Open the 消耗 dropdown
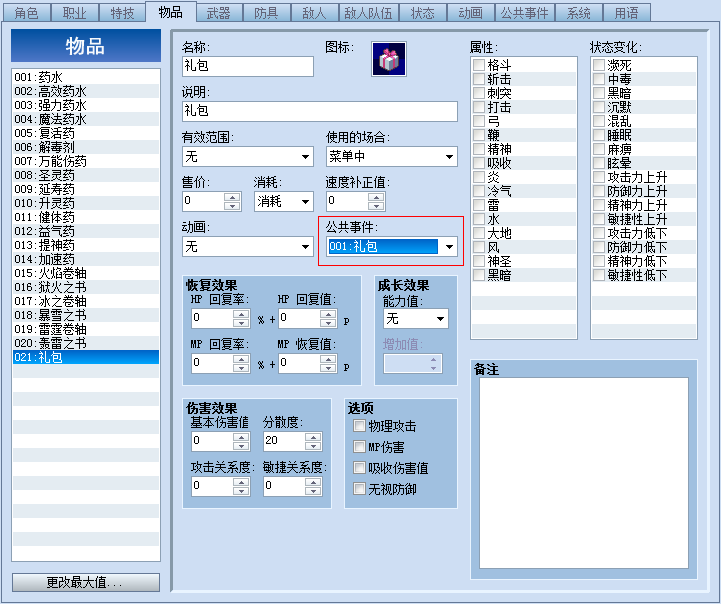This screenshot has width=721, height=604. coord(305,201)
